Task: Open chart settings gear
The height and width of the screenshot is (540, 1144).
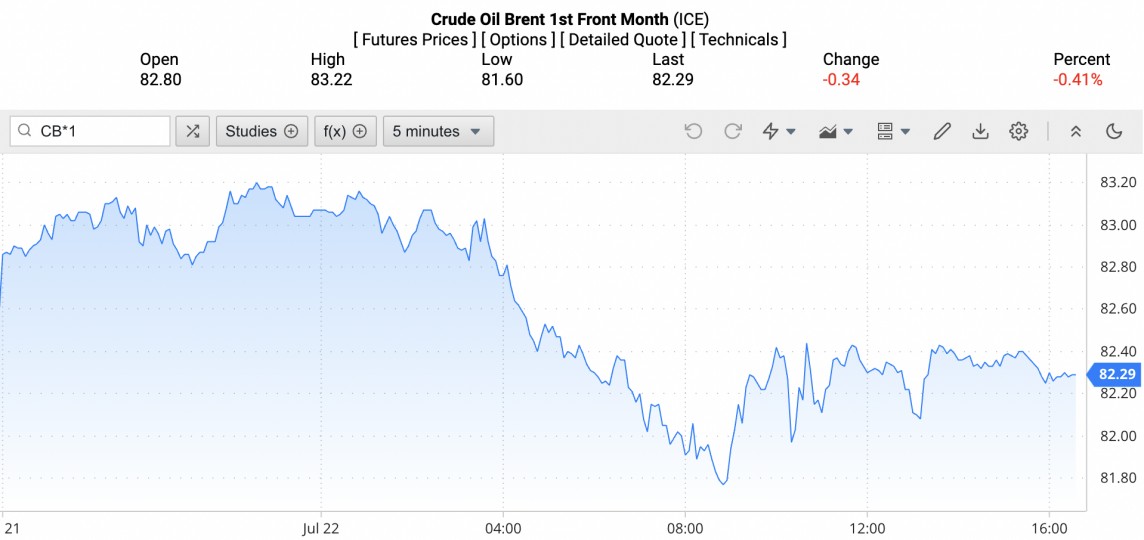Action: point(1019,131)
